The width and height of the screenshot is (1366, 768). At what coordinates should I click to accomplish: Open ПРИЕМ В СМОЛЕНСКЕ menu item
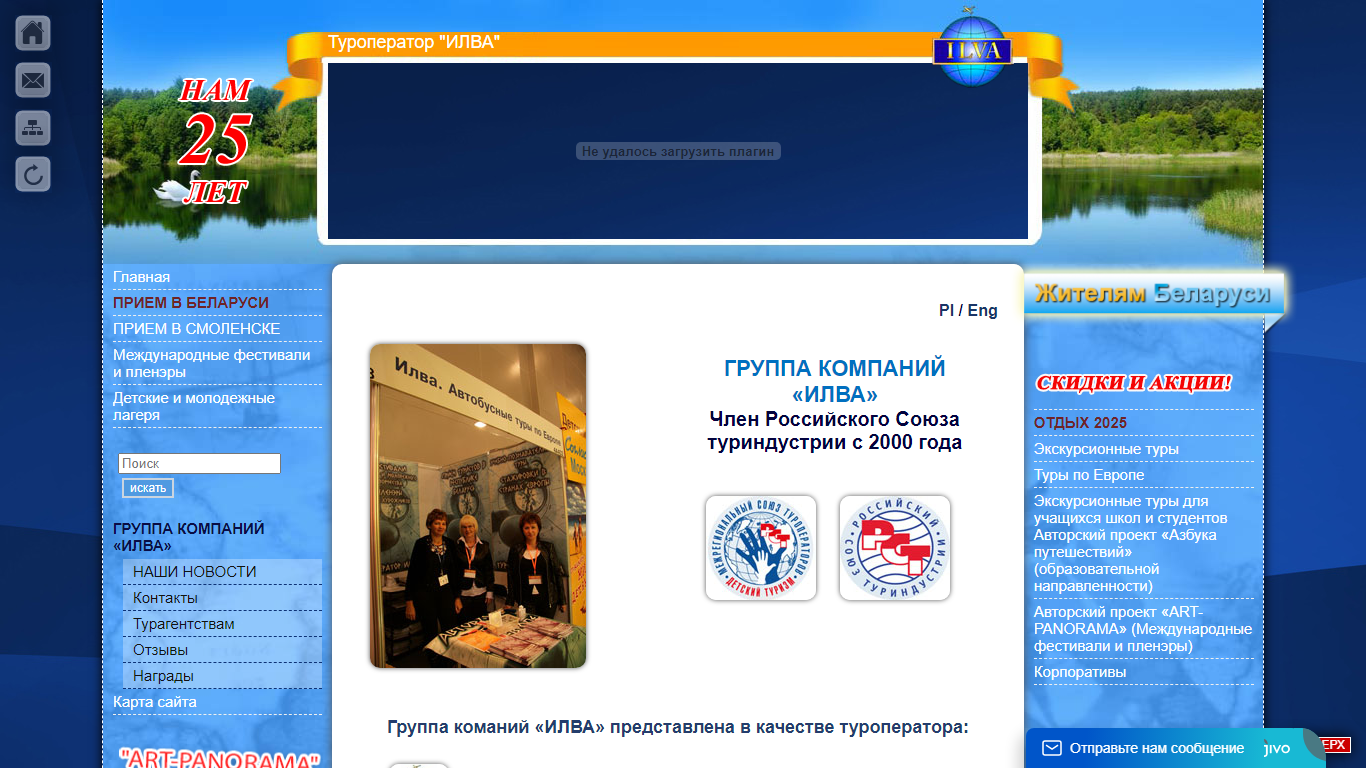197,329
